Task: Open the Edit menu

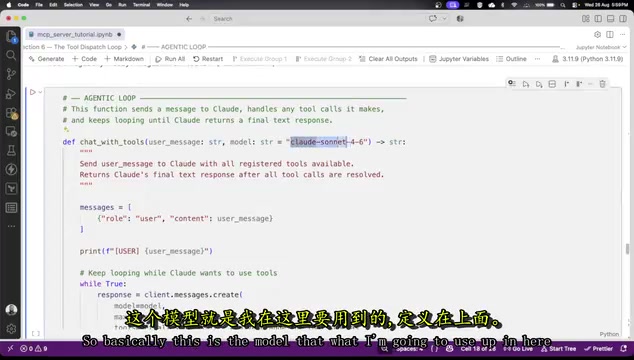Action: (53, 5)
